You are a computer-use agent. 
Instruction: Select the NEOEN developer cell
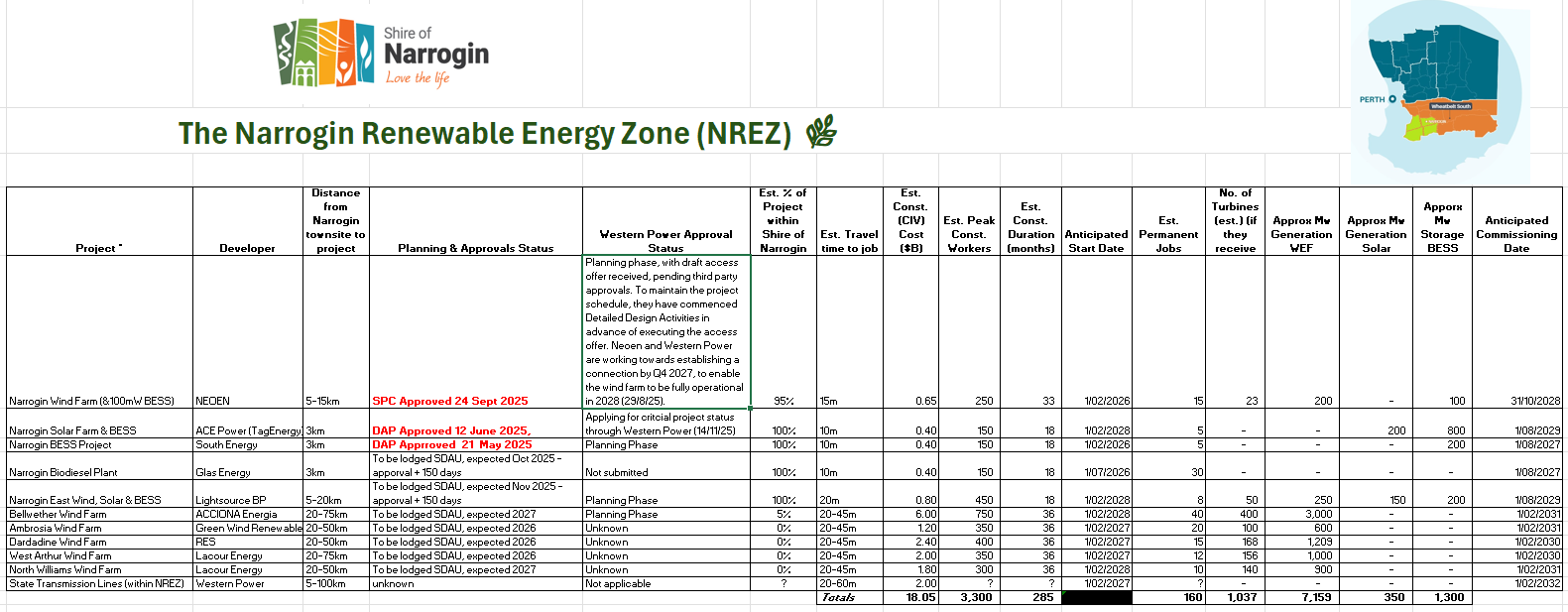(x=212, y=401)
